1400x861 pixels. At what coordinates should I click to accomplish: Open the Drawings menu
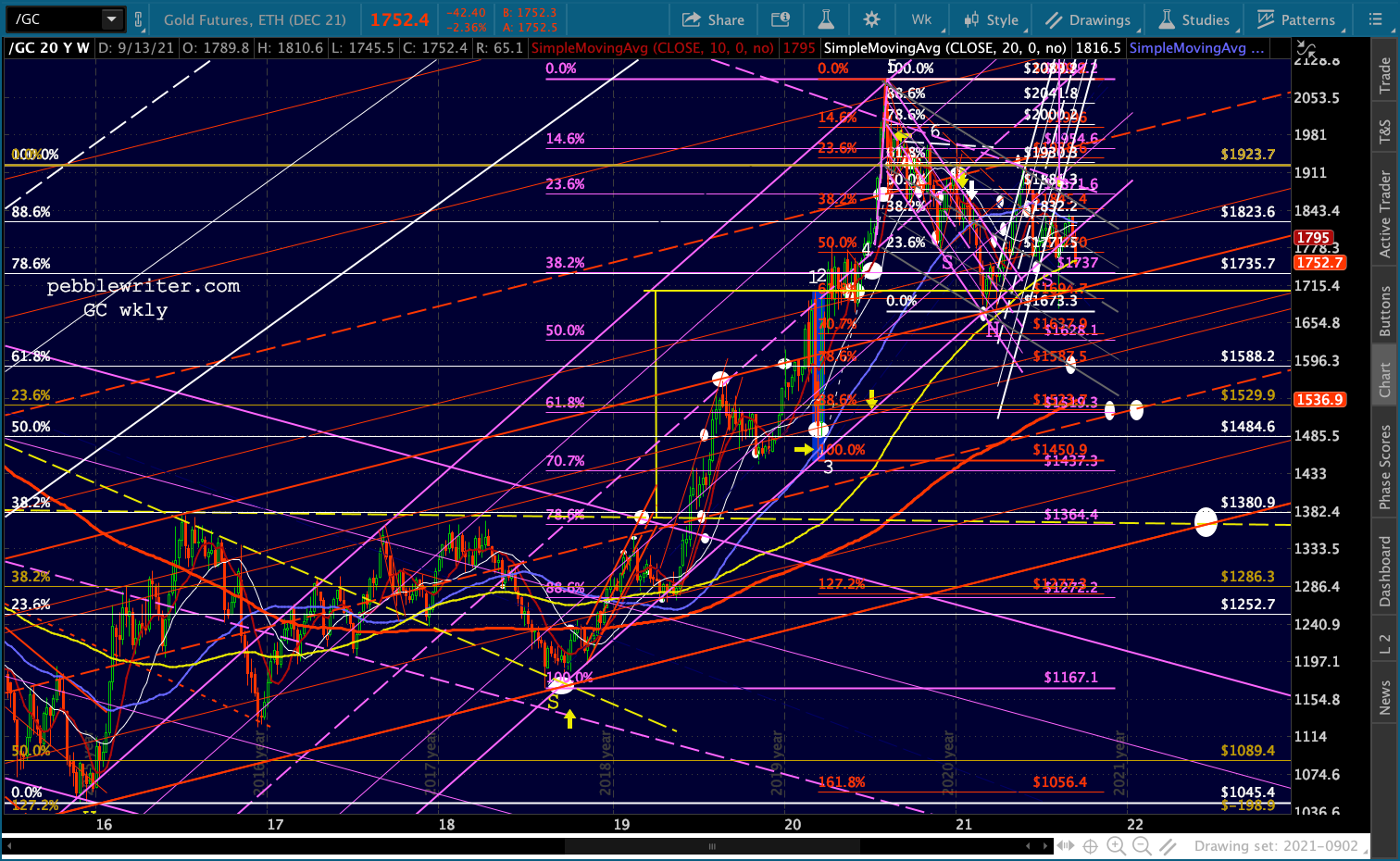(x=1088, y=19)
